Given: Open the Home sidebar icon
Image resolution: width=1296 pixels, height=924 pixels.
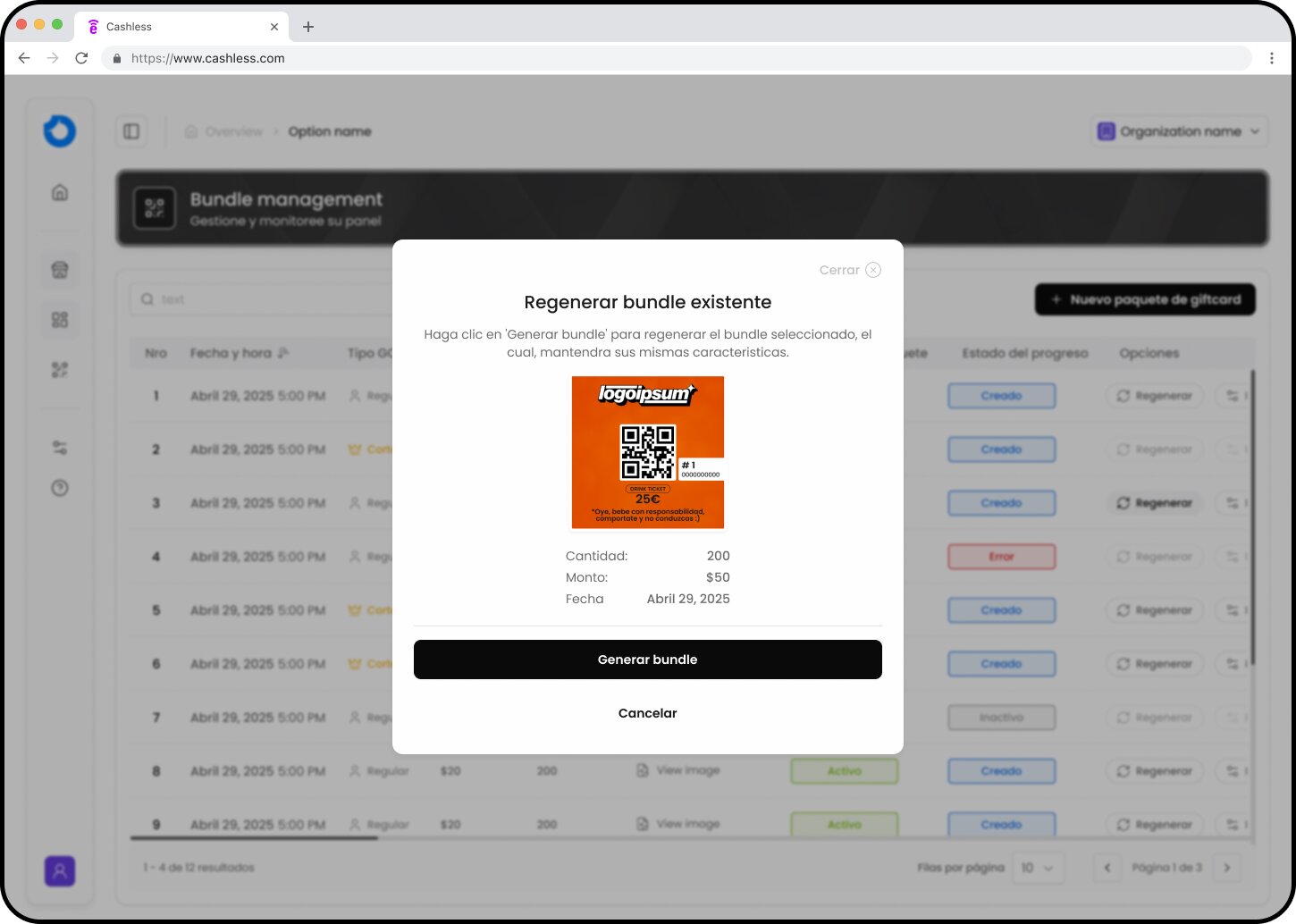Looking at the screenshot, I should pyautogui.click(x=60, y=192).
